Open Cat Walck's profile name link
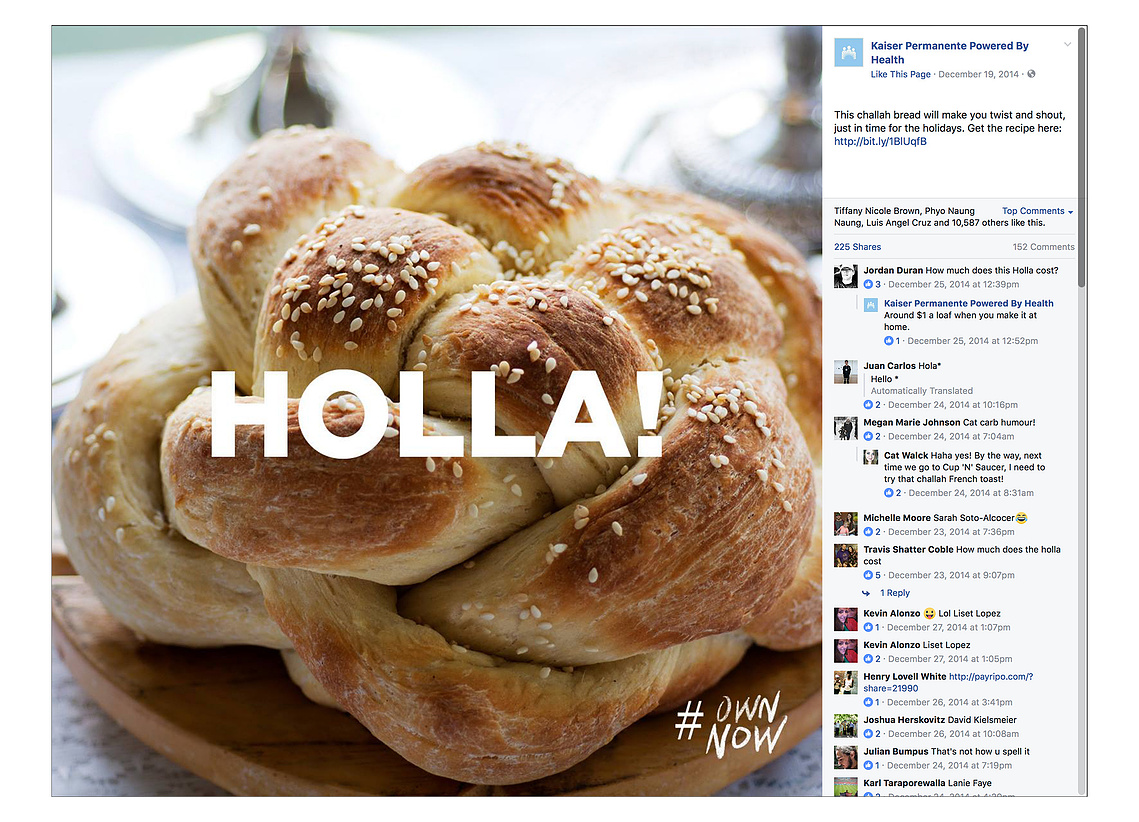This screenshot has width=1139, height=822. pos(906,456)
